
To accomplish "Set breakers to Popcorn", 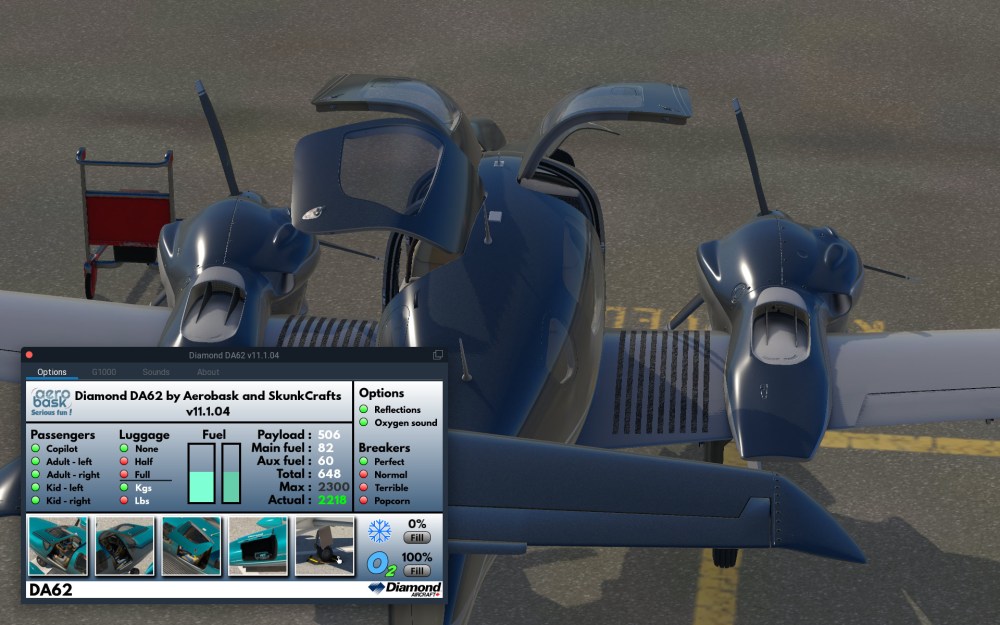I will 364,500.
